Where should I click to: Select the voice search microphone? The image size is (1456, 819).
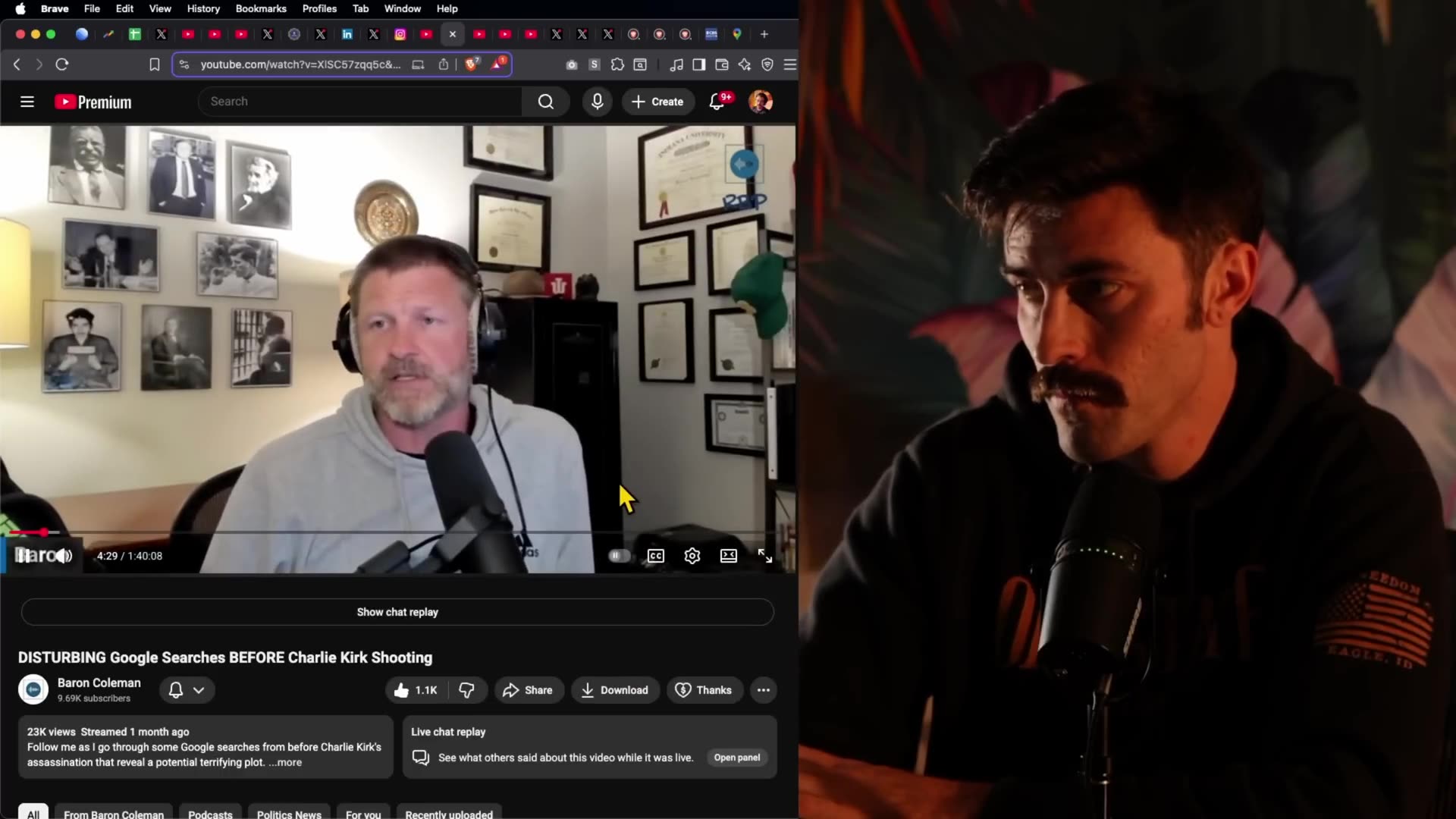click(598, 101)
